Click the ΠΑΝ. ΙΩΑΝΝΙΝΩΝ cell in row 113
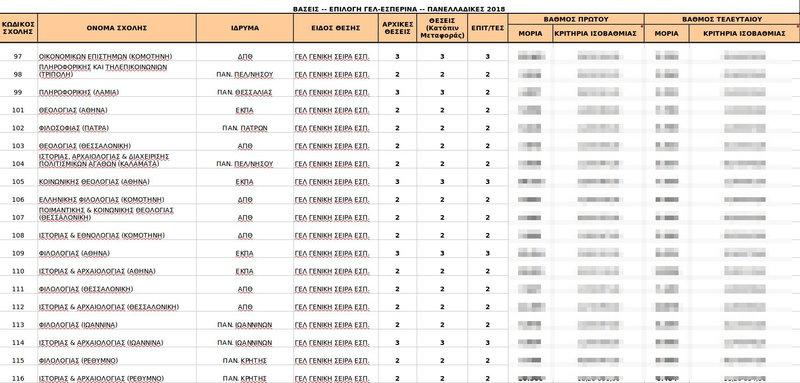 [245, 325]
